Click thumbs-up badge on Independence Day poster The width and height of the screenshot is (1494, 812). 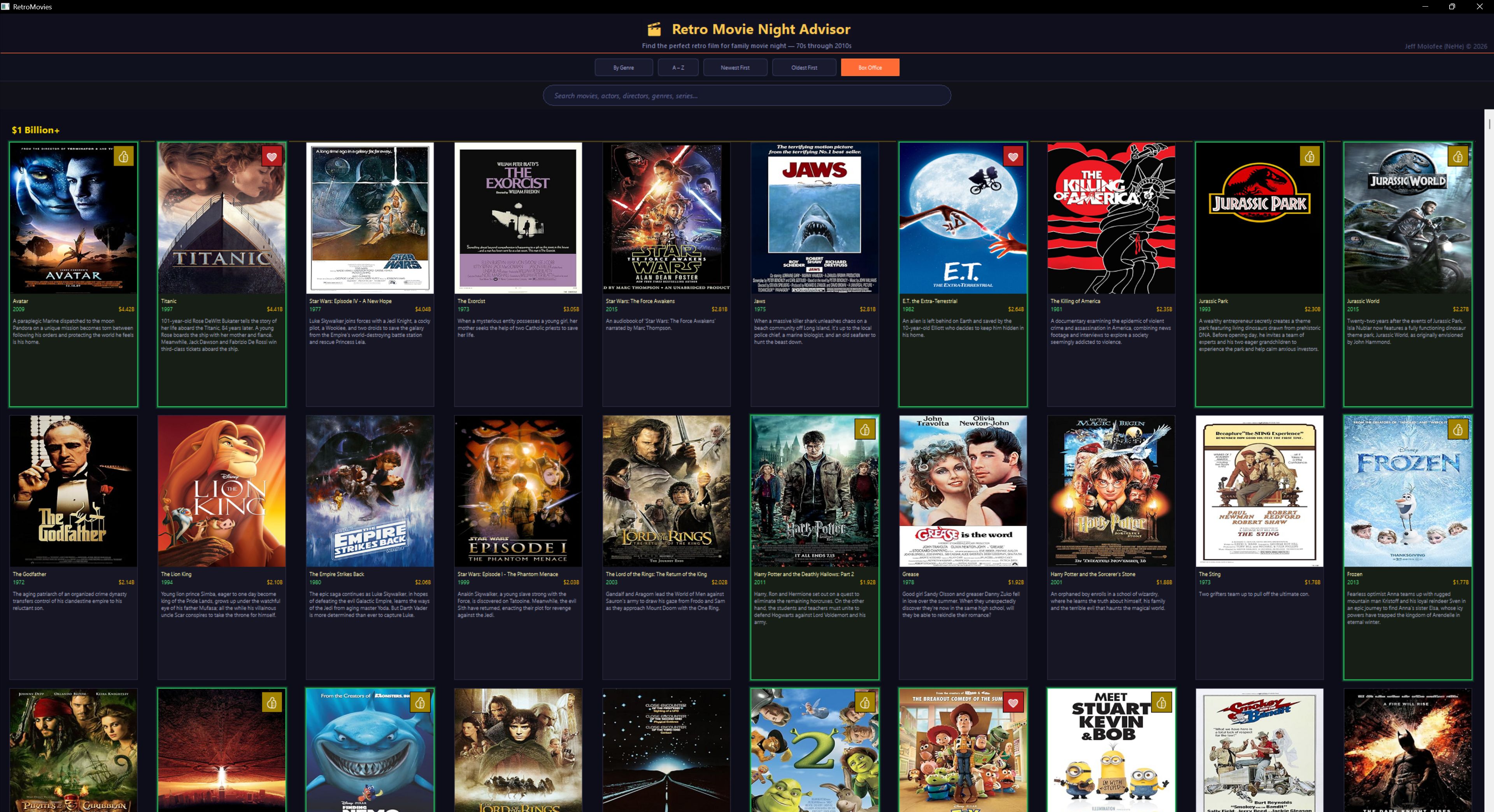point(272,702)
